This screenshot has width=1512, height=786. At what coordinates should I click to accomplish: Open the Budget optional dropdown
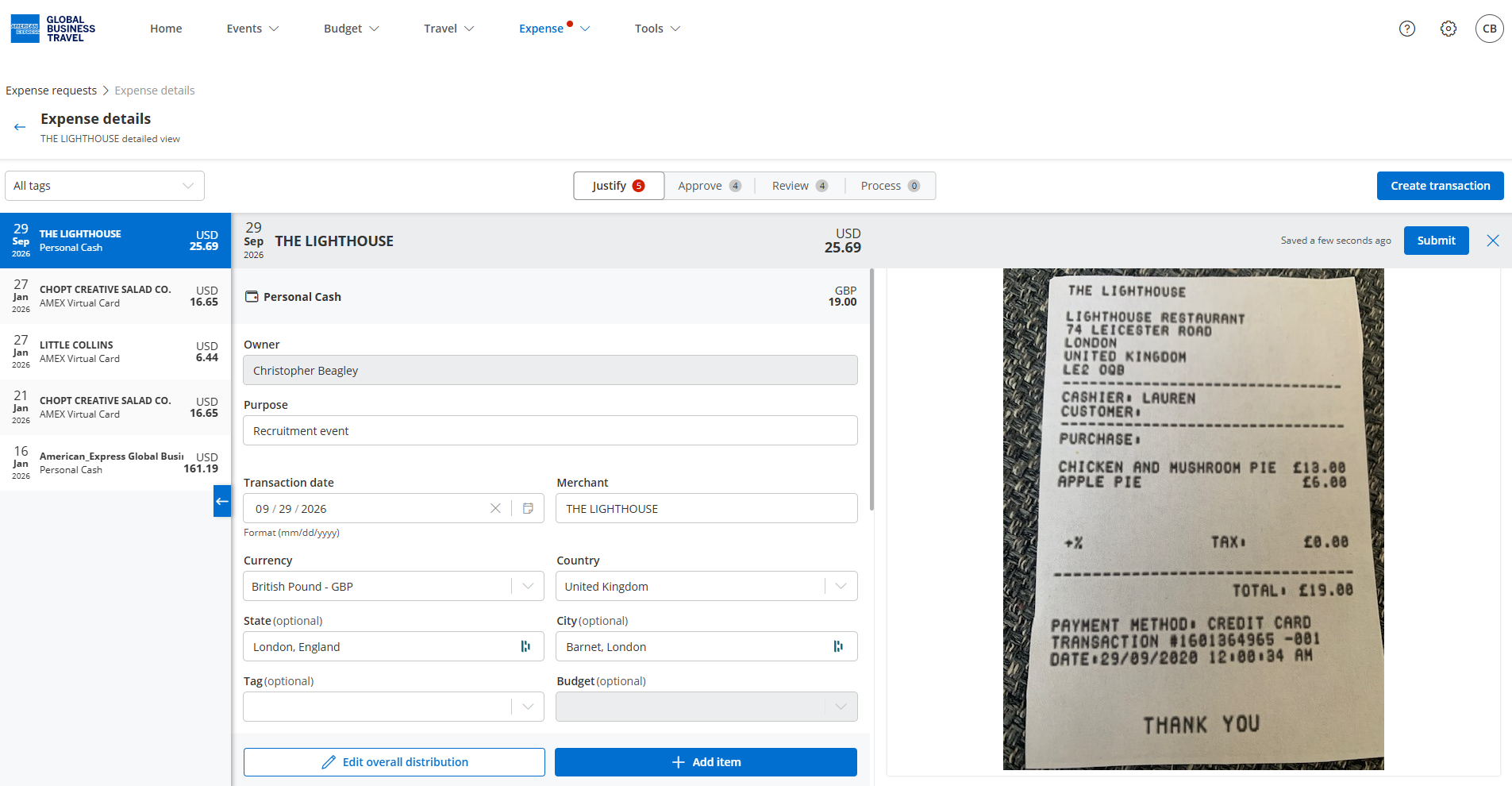point(706,707)
